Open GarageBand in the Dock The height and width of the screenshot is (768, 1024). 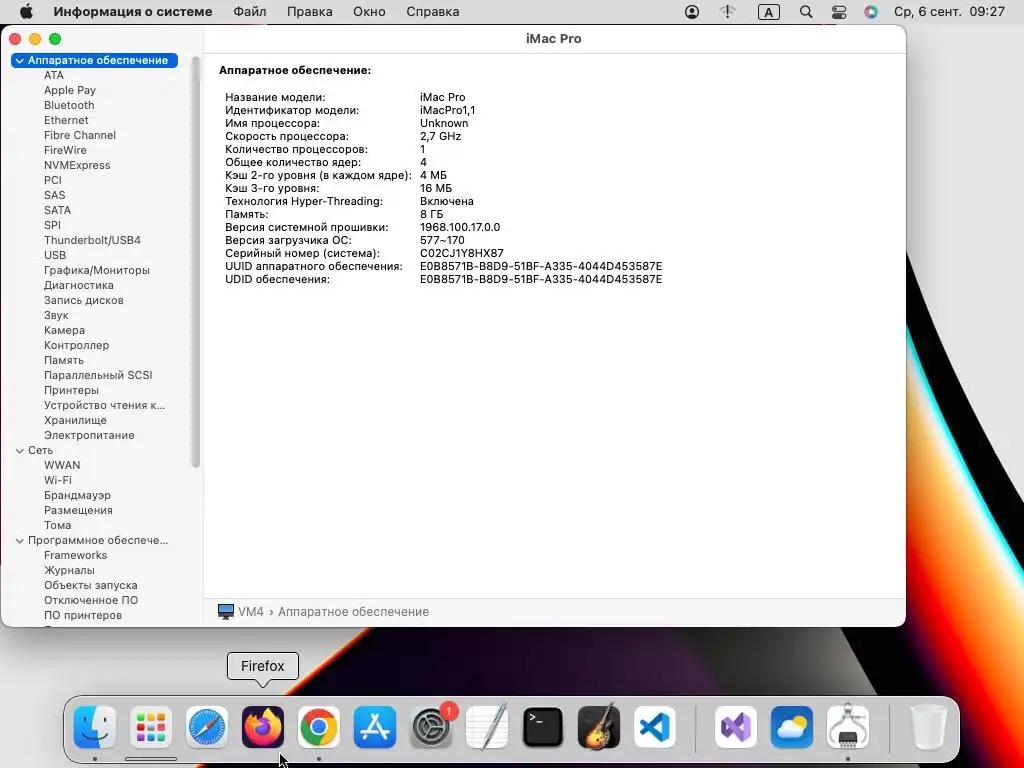tap(599, 727)
